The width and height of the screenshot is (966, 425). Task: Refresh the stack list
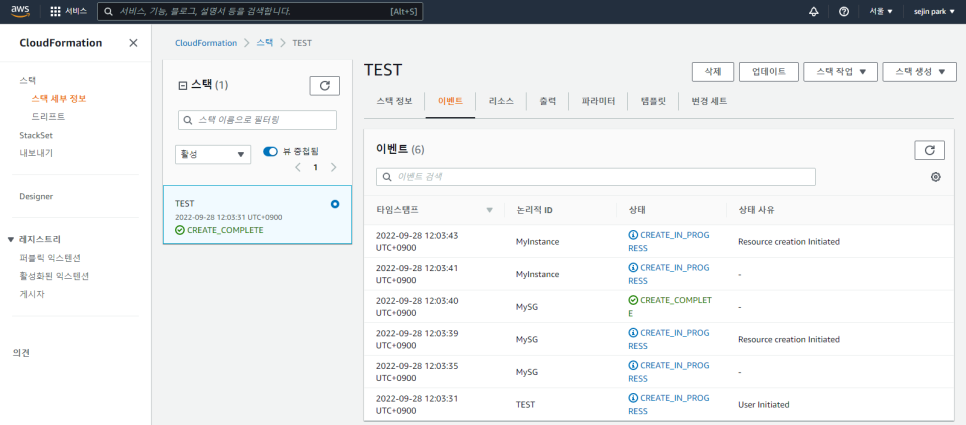point(325,86)
